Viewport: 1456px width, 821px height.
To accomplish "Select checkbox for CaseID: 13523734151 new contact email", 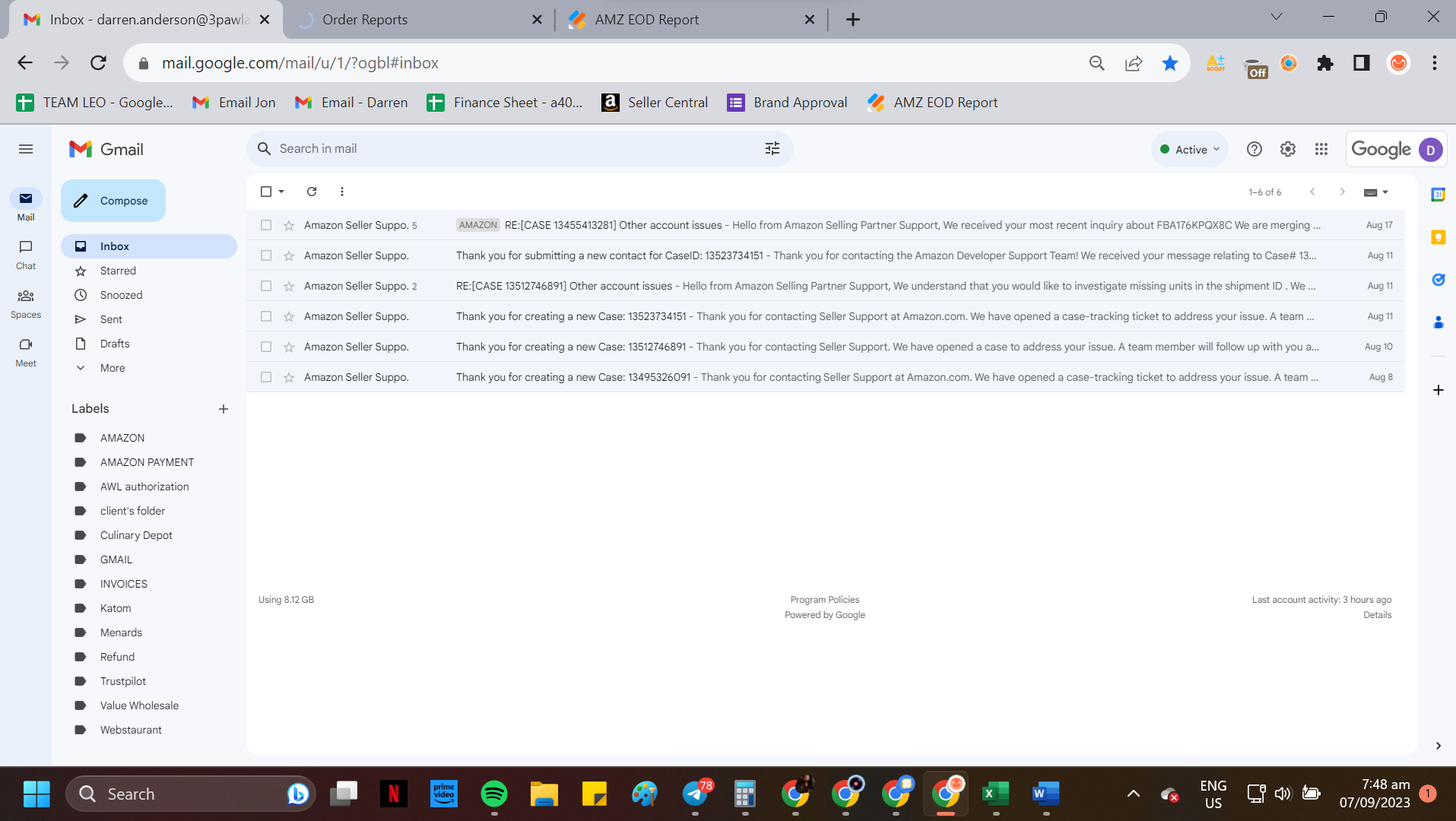I will point(266,255).
